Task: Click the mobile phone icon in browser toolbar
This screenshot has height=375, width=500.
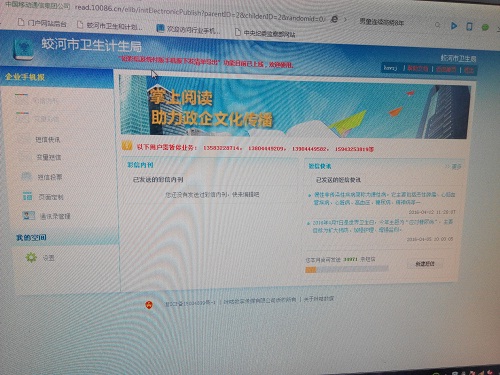Action: coord(469,26)
